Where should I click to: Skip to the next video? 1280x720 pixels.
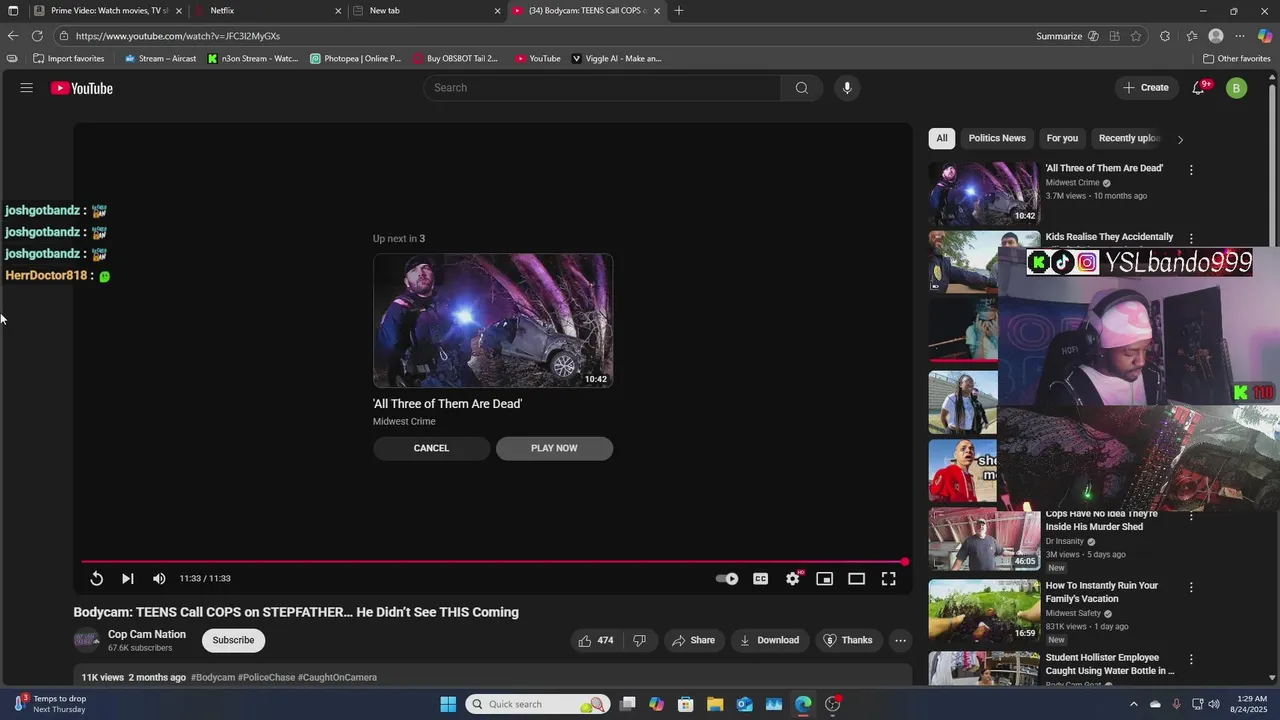[128, 578]
